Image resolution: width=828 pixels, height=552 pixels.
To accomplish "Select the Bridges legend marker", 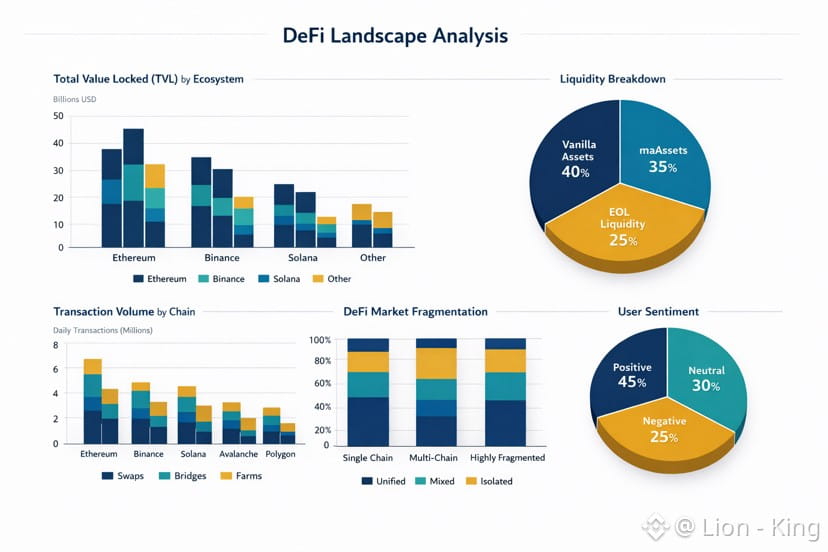I will pyautogui.click(x=164, y=475).
